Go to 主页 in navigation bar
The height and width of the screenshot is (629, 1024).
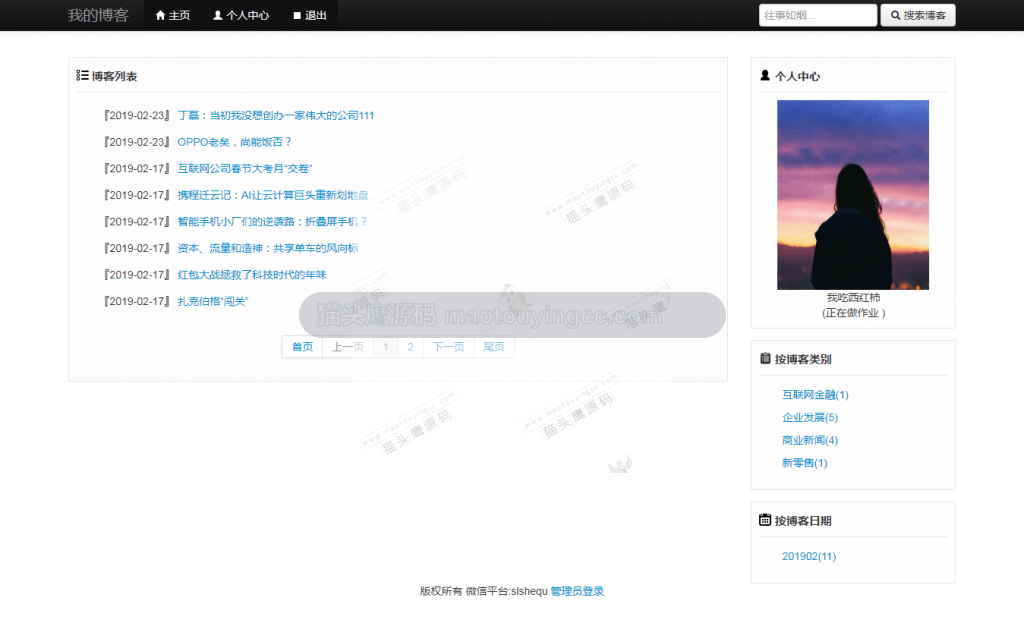172,15
